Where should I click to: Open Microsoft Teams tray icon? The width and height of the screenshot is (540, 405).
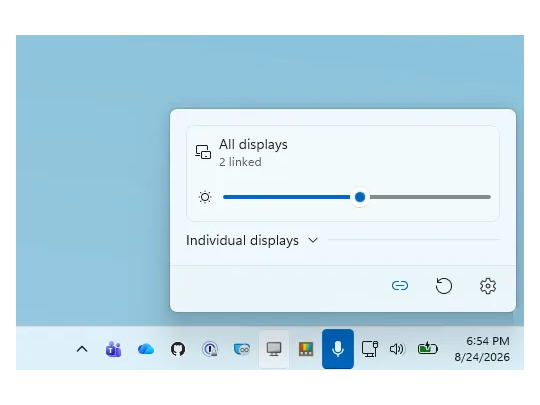tap(113, 349)
